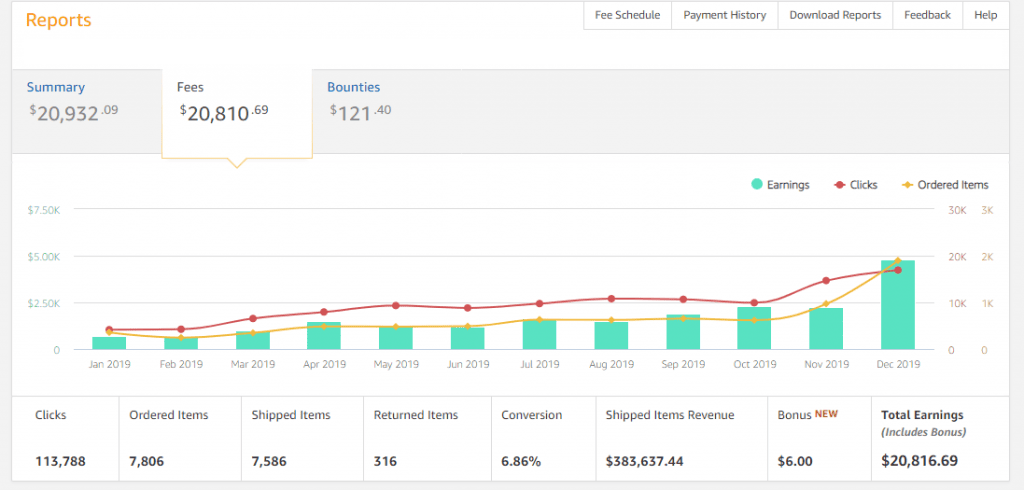Open the Feedback link
The width and height of the screenshot is (1024, 490).
pos(927,15)
